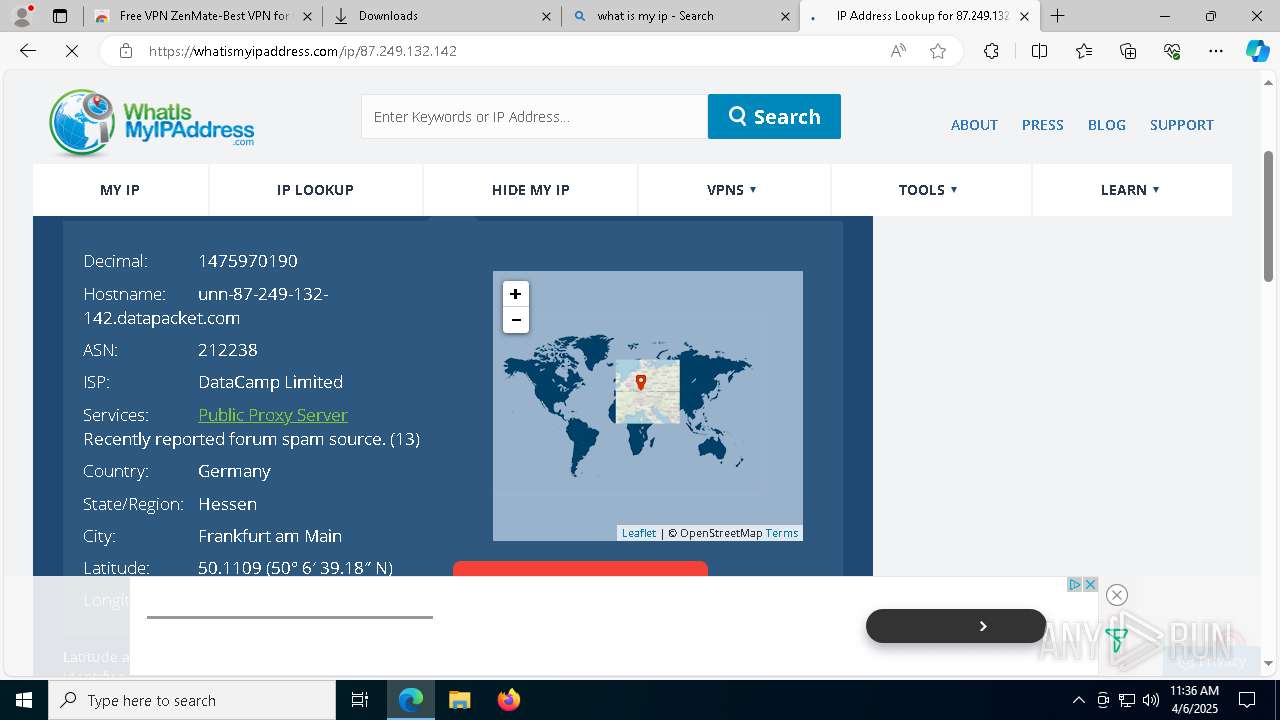Click the page vertical scrollbar thumb
Screen dimensions: 1280x720
[1269, 215]
